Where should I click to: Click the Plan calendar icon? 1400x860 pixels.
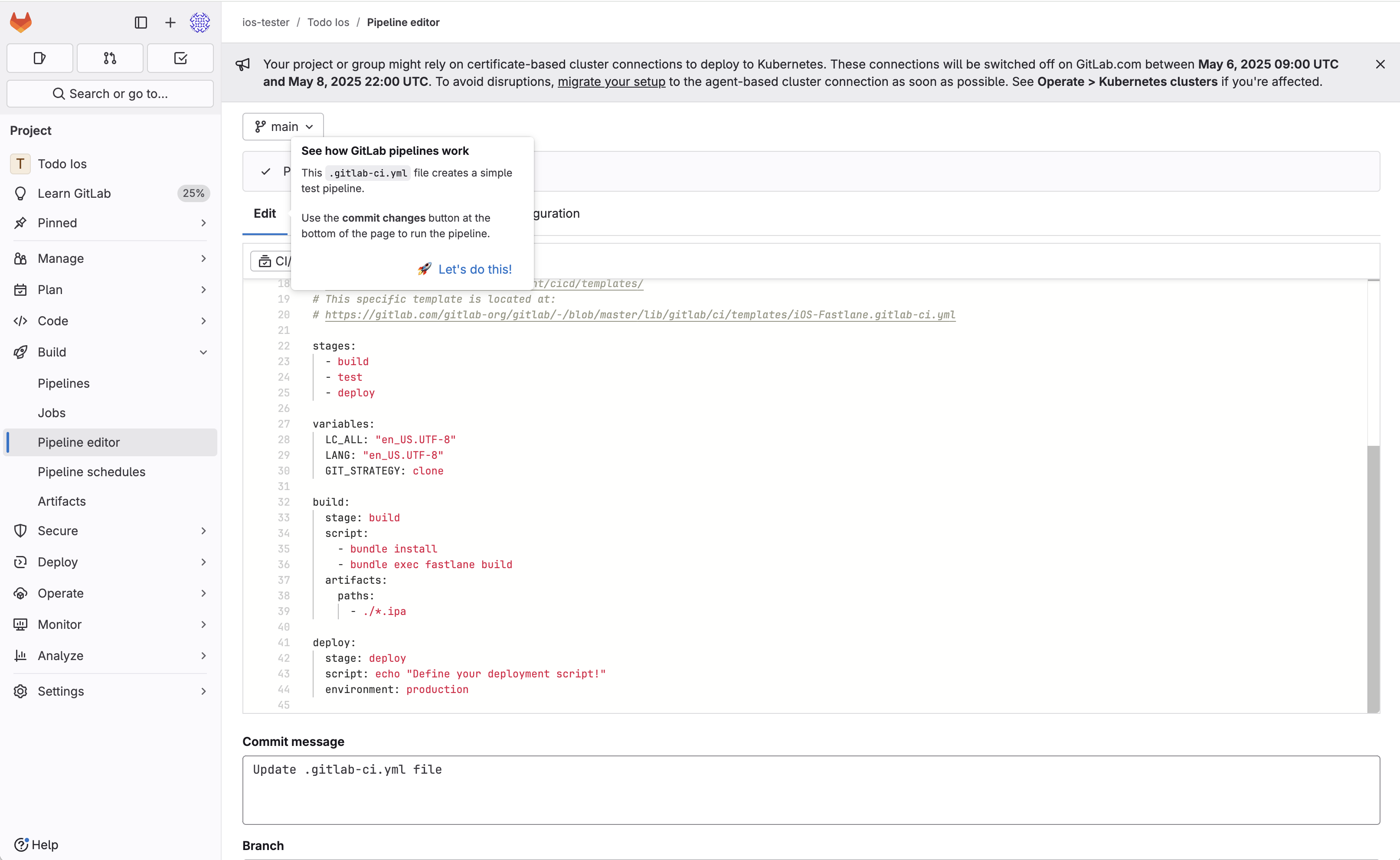click(x=20, y=290)
